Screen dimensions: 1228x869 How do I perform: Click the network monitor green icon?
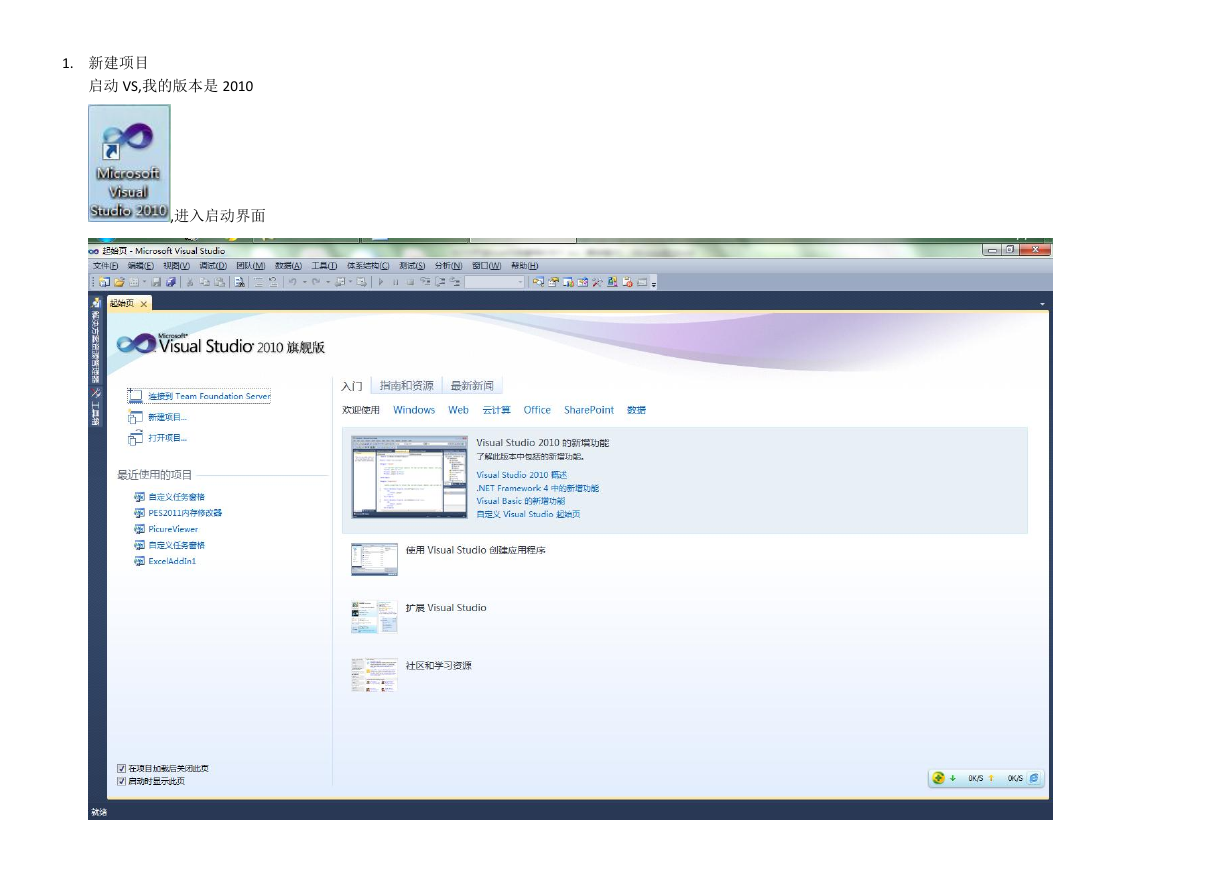click(x=939, y=778)
